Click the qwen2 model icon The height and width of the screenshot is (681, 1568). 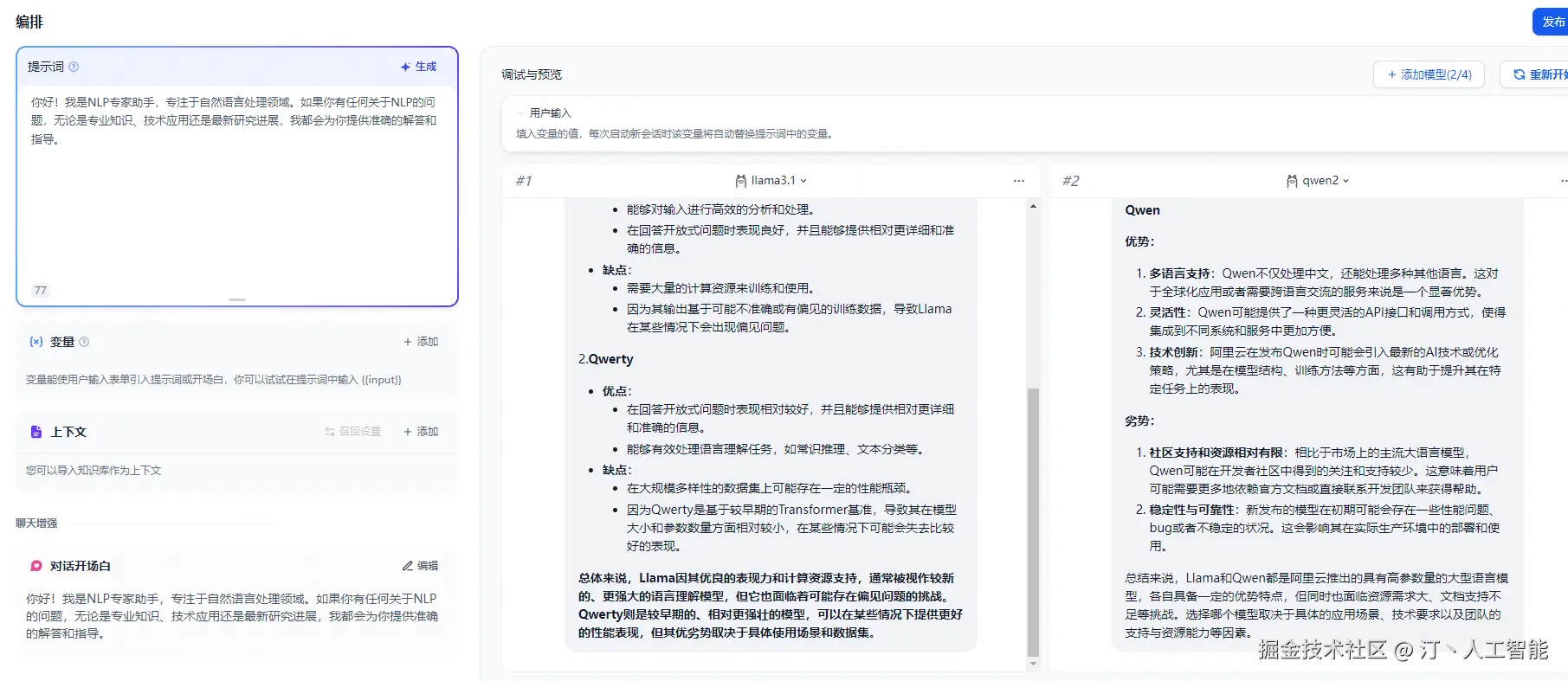pos(1293,181)
